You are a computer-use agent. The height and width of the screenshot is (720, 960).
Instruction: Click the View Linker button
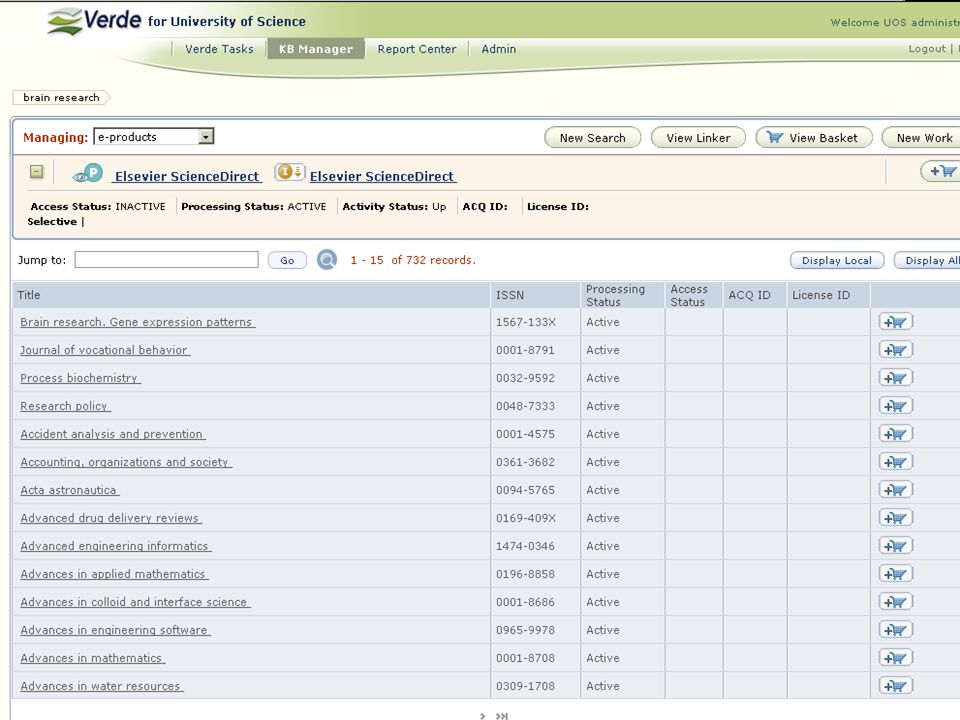699,138
